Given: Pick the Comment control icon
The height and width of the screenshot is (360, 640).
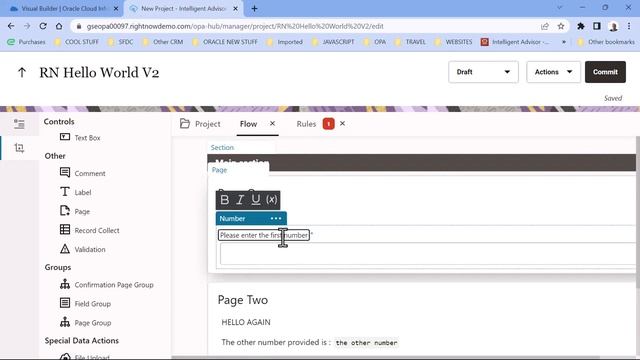Looking at the screenshot, I should [x=64, y=172].
